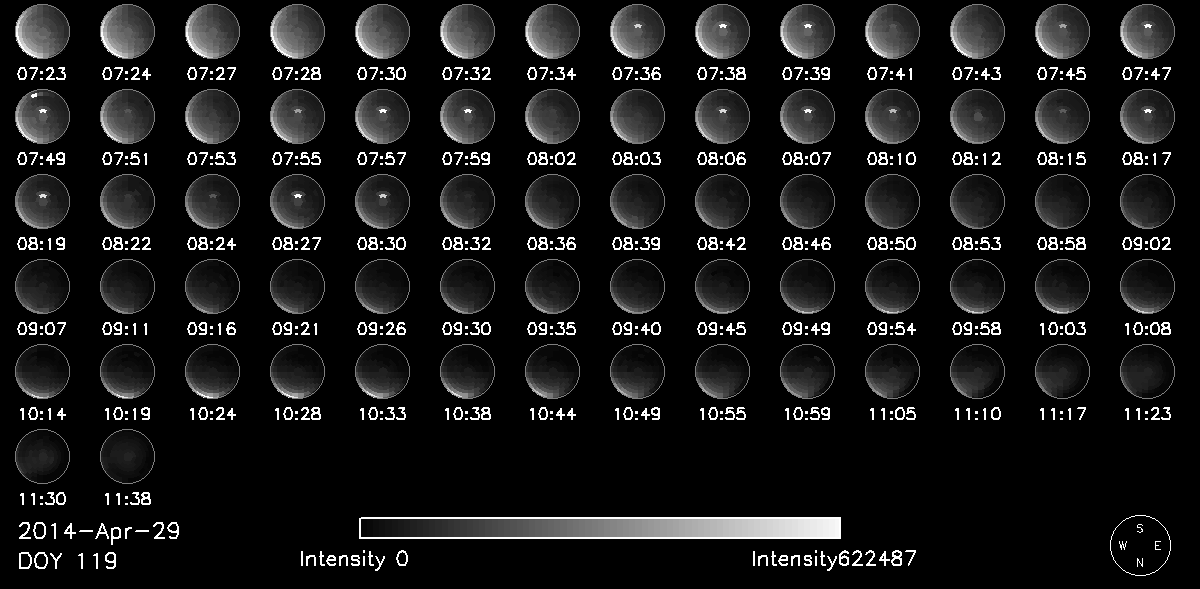Open the disk image at 08:17

(1148, 116)
